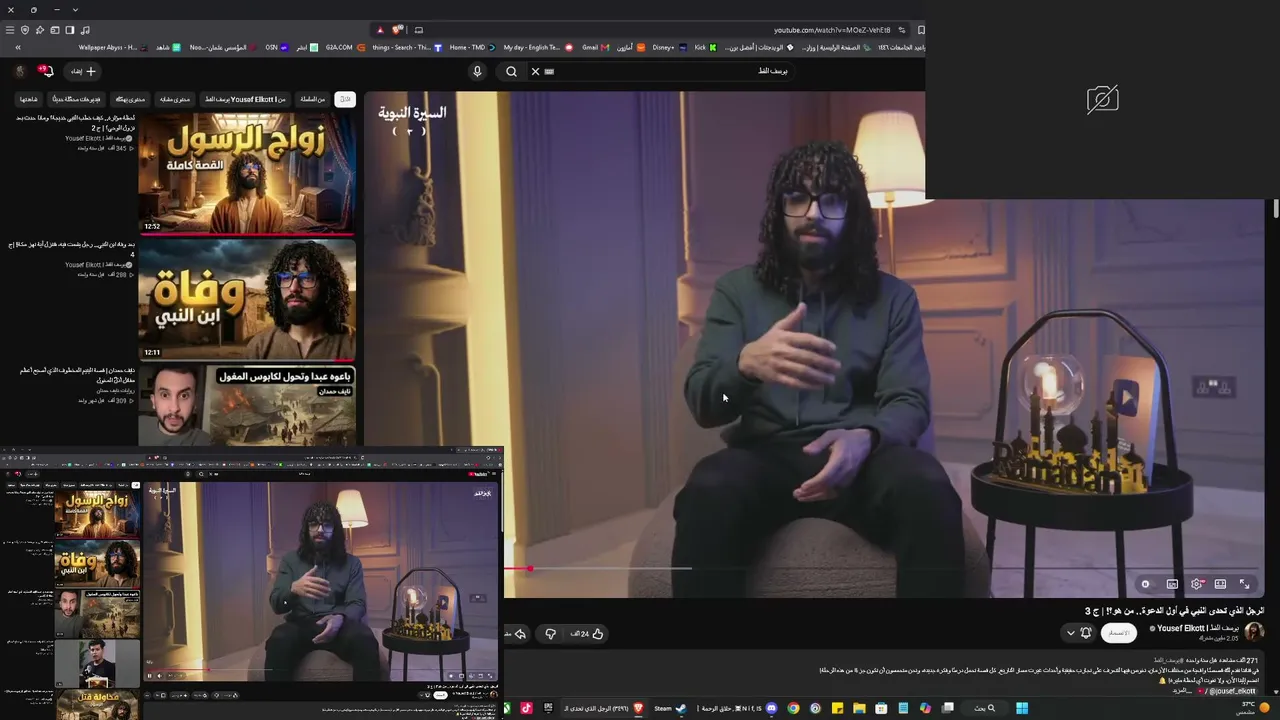Open the YouTube account avatar menu
The height and width of the screenshot is (720, 1280).
click(19, 71)
